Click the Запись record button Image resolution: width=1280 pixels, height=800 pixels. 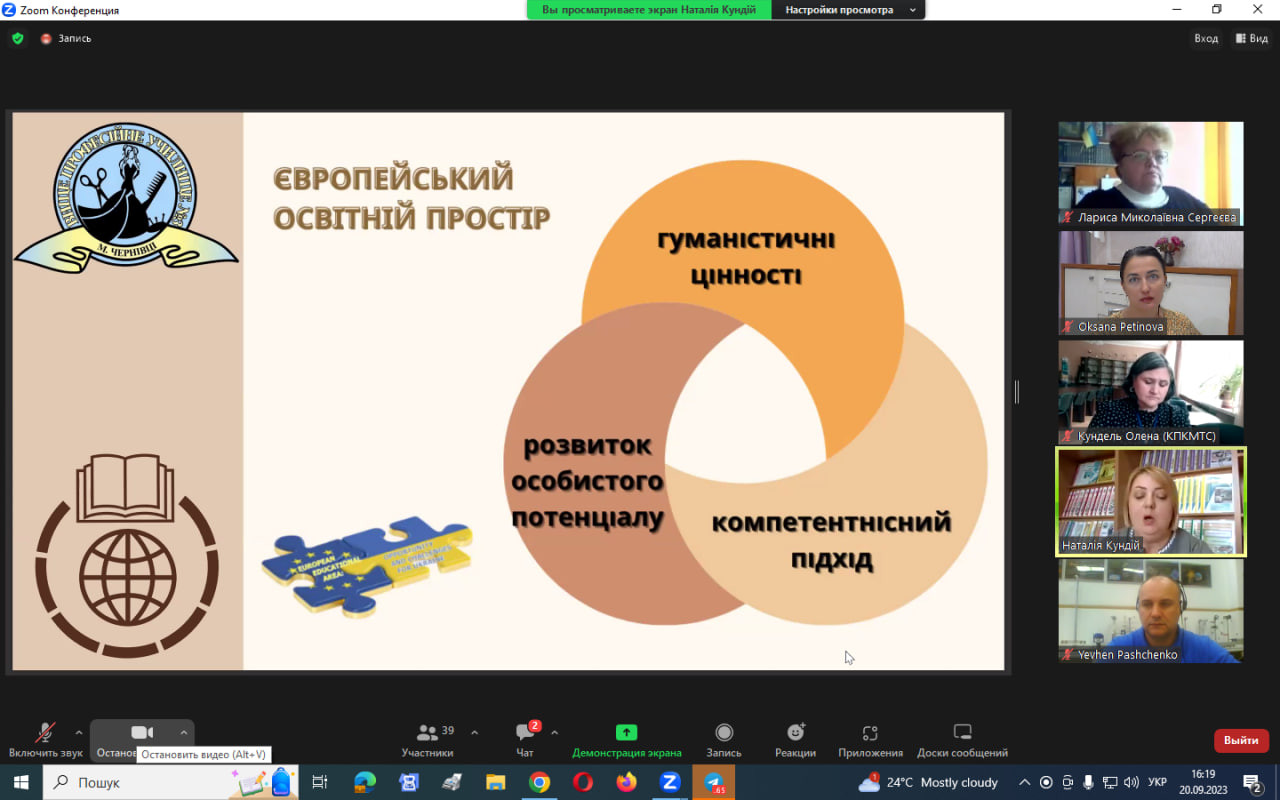click(x=724, y=740)
